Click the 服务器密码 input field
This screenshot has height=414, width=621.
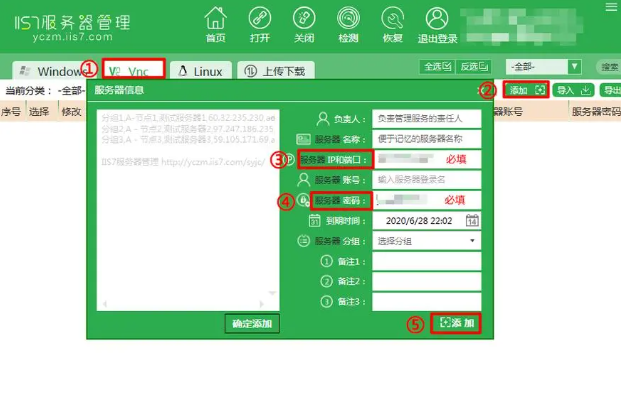427,200
